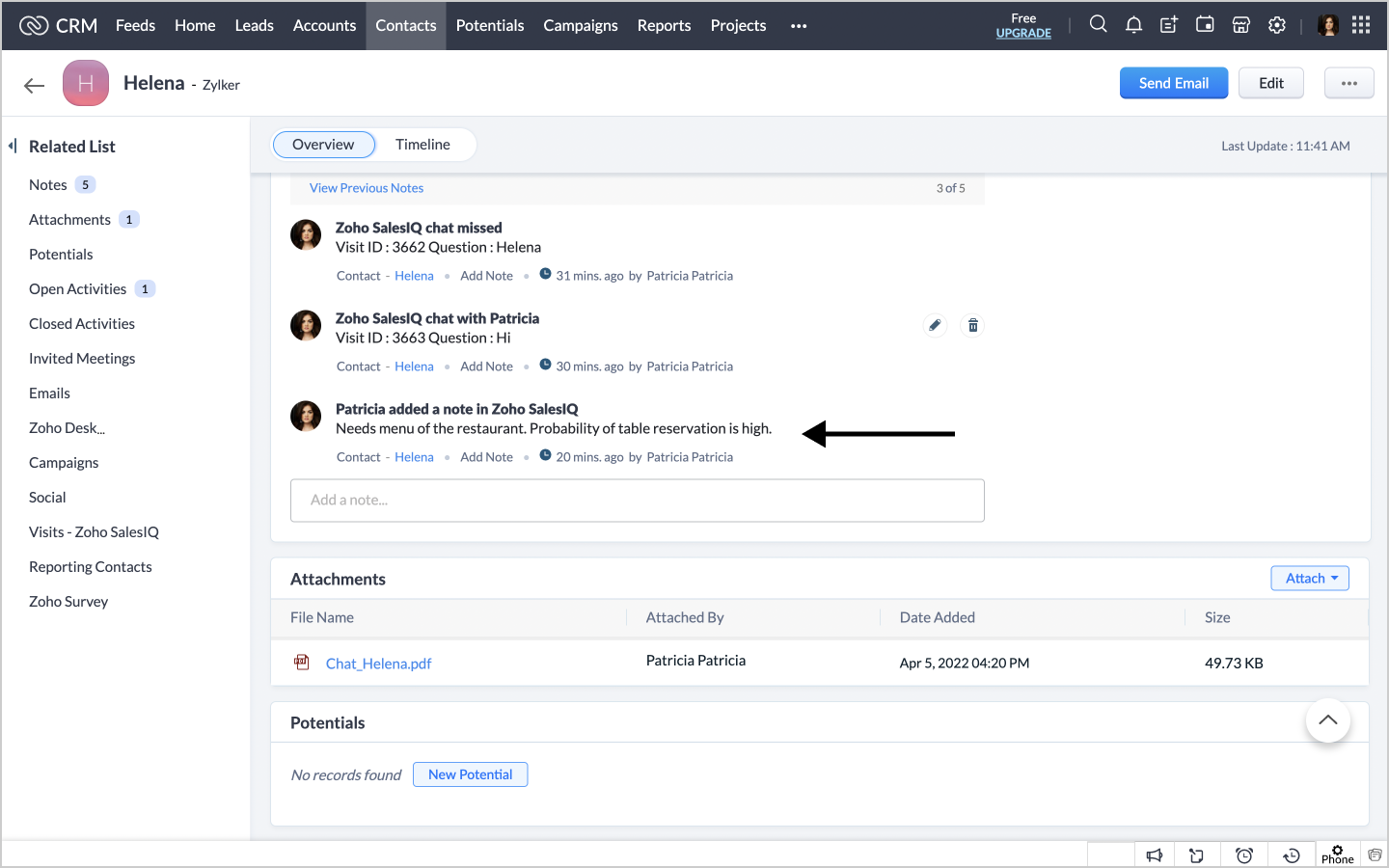Viewport: 1389px width, 868px height.
Task: Edit the 'chat with Patricia' note via pencil icon
Action: 935,325
